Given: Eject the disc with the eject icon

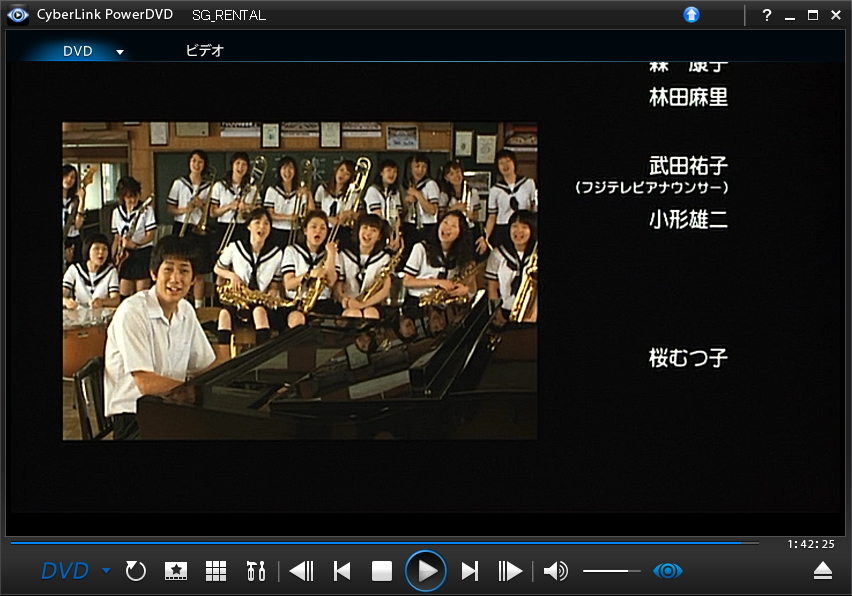Looking at the screenshot, I should pyautogui.click(x=822, y=571).
